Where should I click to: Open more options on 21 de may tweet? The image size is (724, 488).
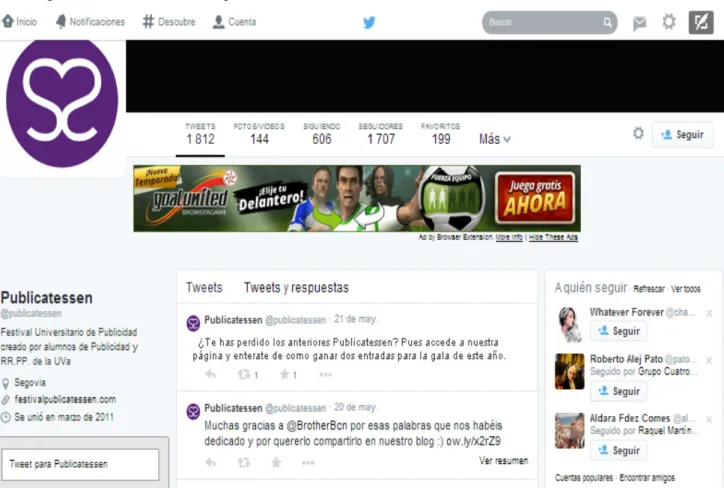(x=326, y=374)
